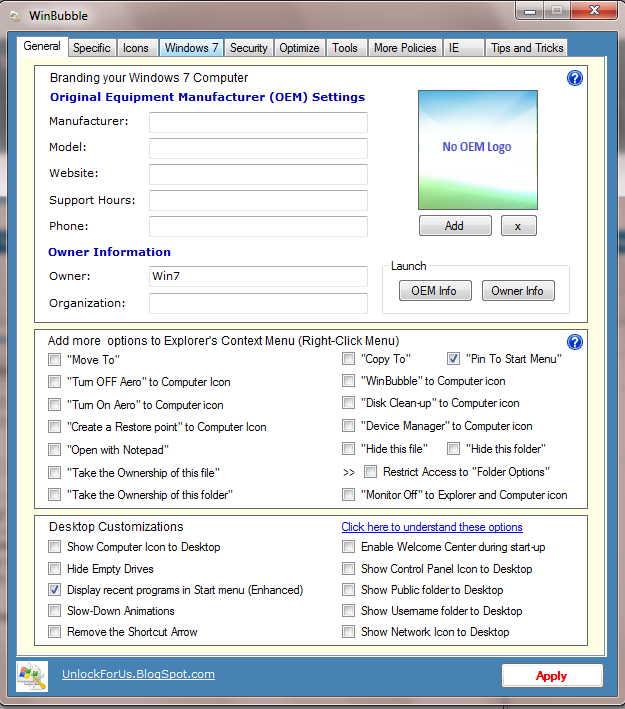Select the General tab
This screenshot has width=625, height=709.
(x=42, y=47)
